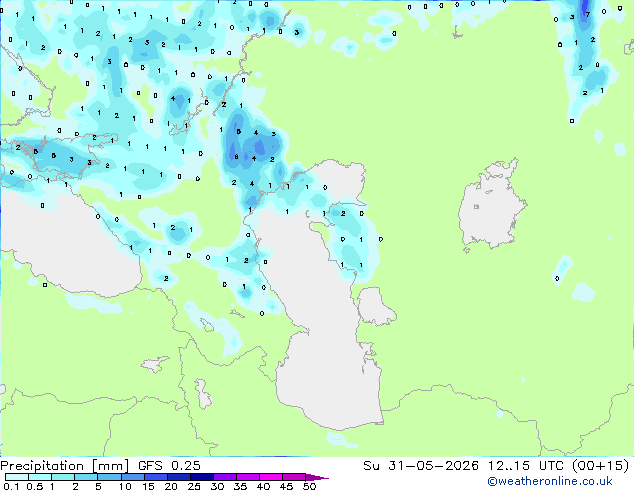Select the dark navy legend swatch between 25 and 30
634x490 pixels.
click(201, 477)
